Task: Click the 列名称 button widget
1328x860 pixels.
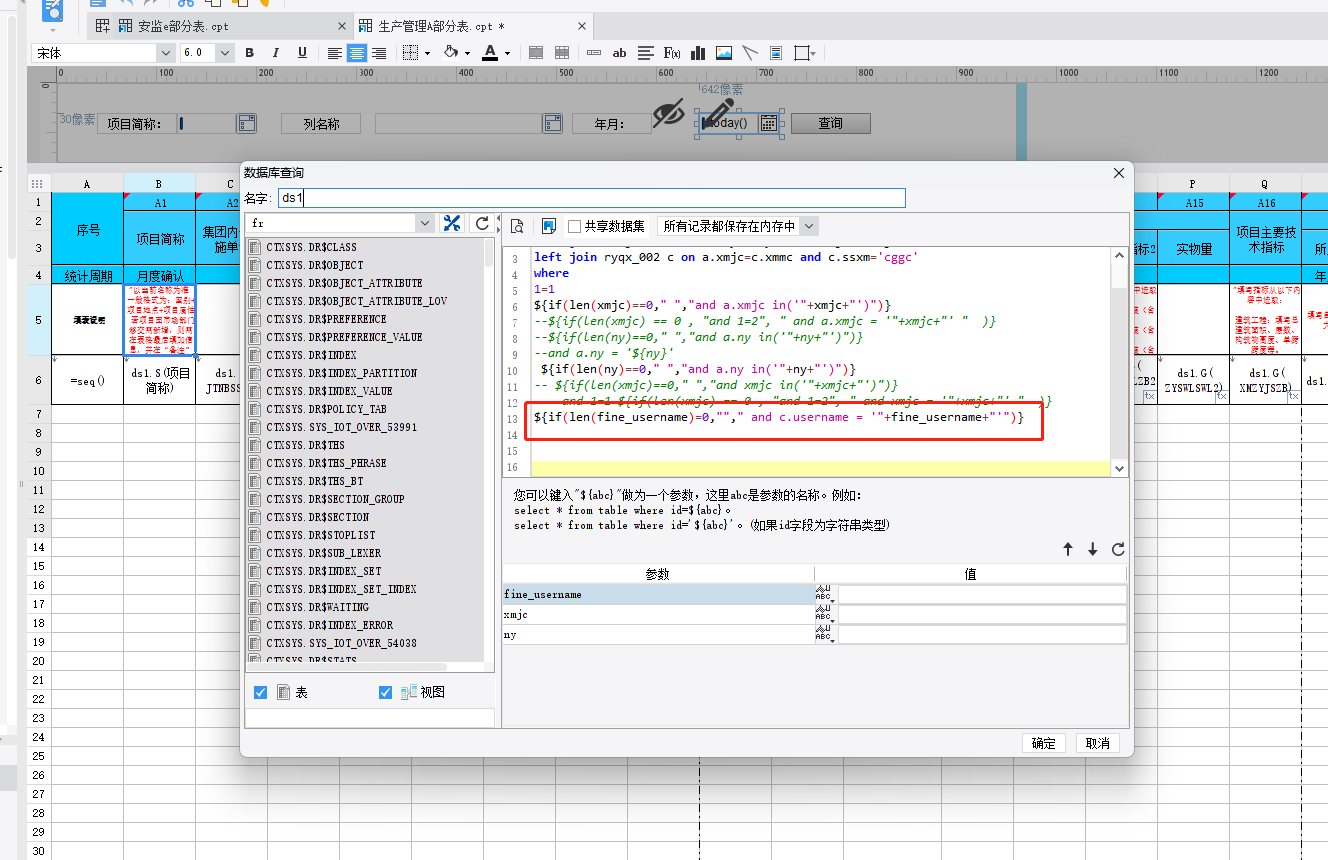Action: 321,123
